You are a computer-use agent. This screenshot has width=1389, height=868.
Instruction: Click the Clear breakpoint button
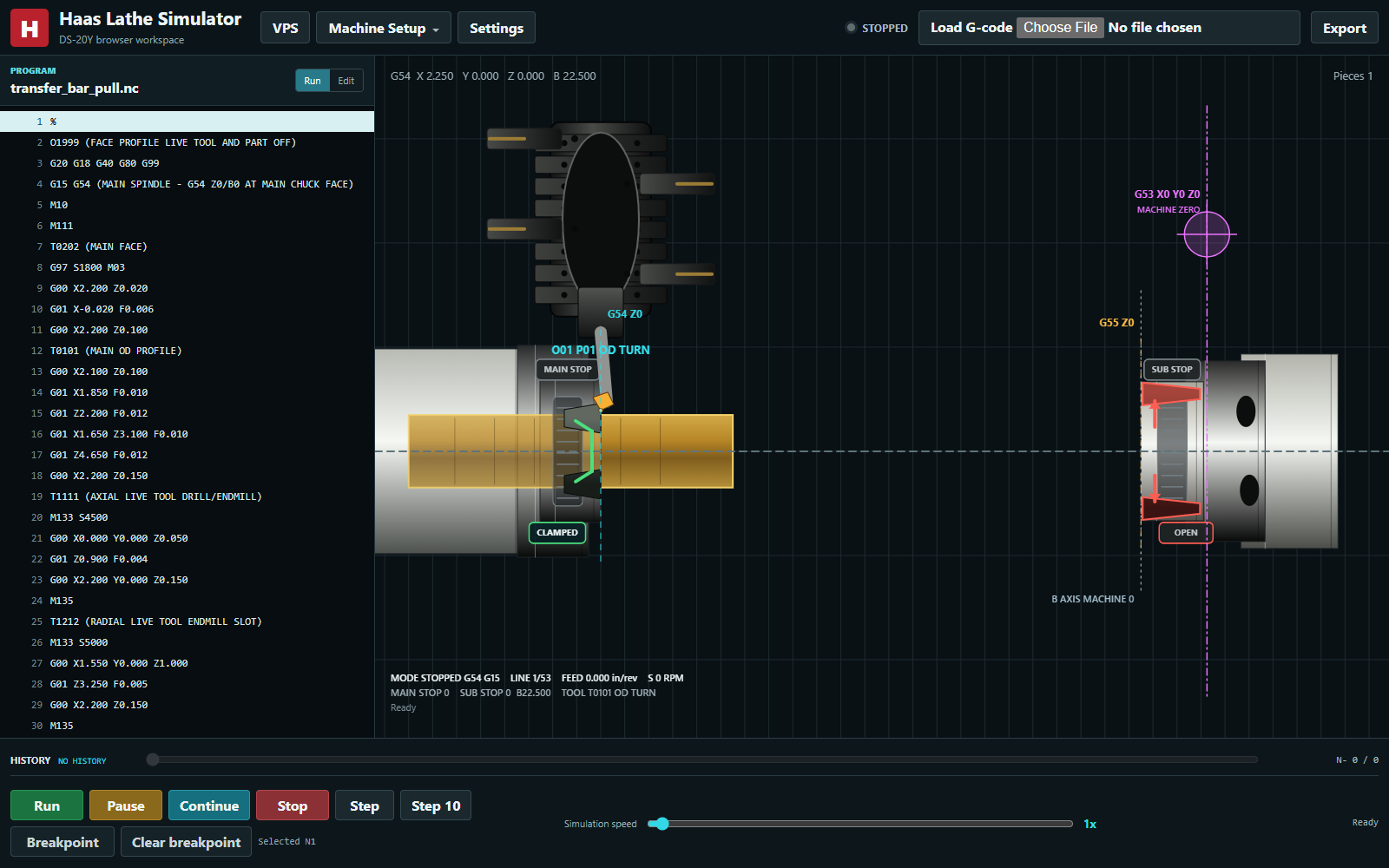[x=187, y=842]
